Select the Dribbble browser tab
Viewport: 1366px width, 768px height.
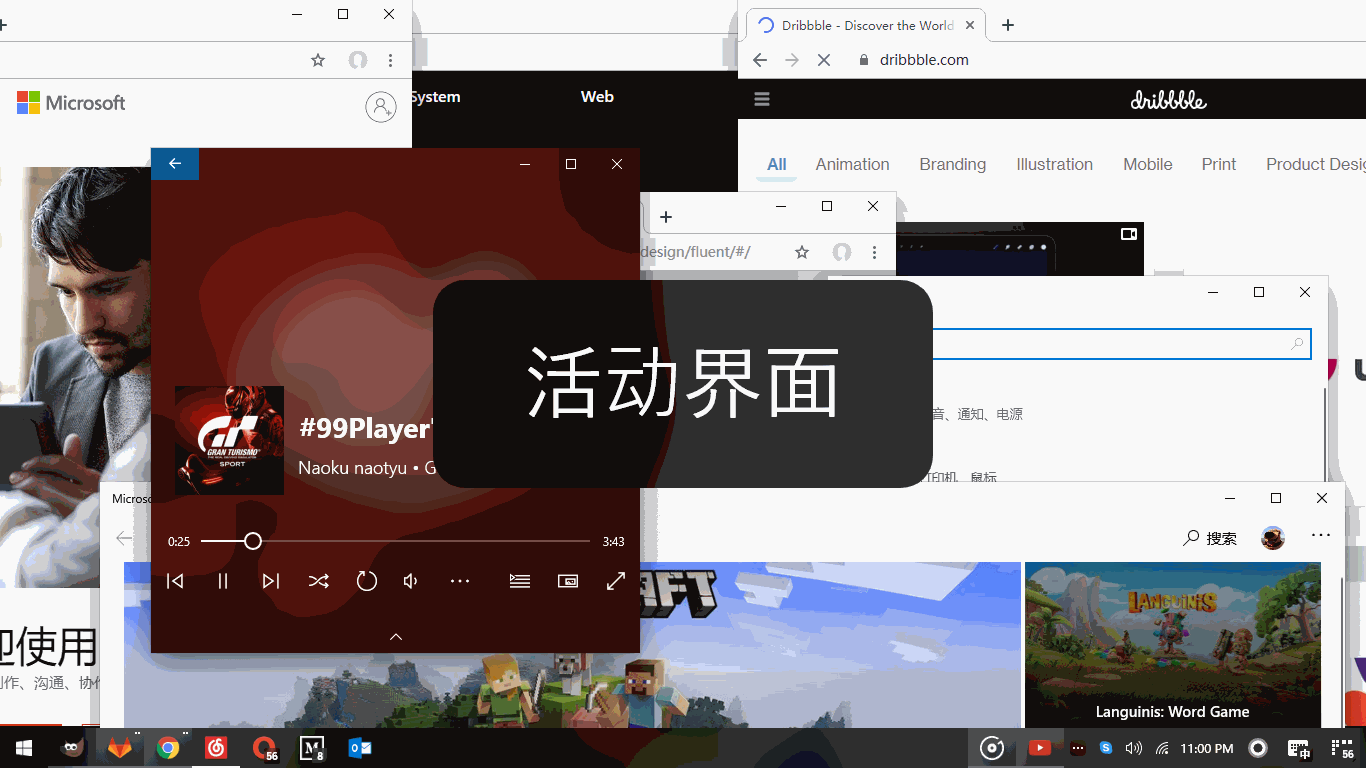point(865,25)
